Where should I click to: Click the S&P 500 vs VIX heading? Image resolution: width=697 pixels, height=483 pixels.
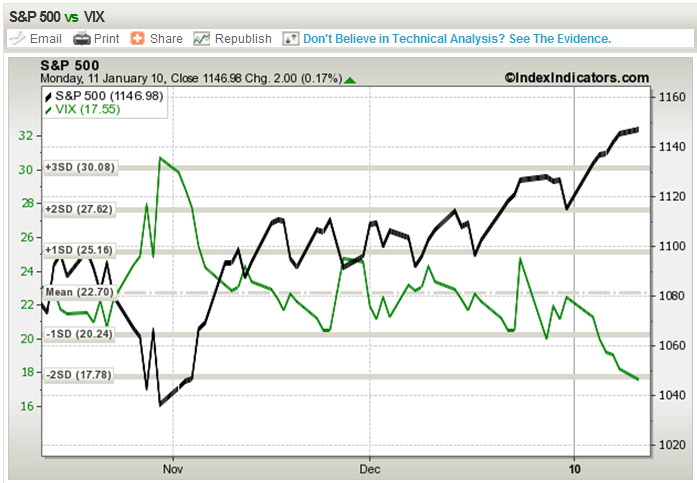(57, 17)
